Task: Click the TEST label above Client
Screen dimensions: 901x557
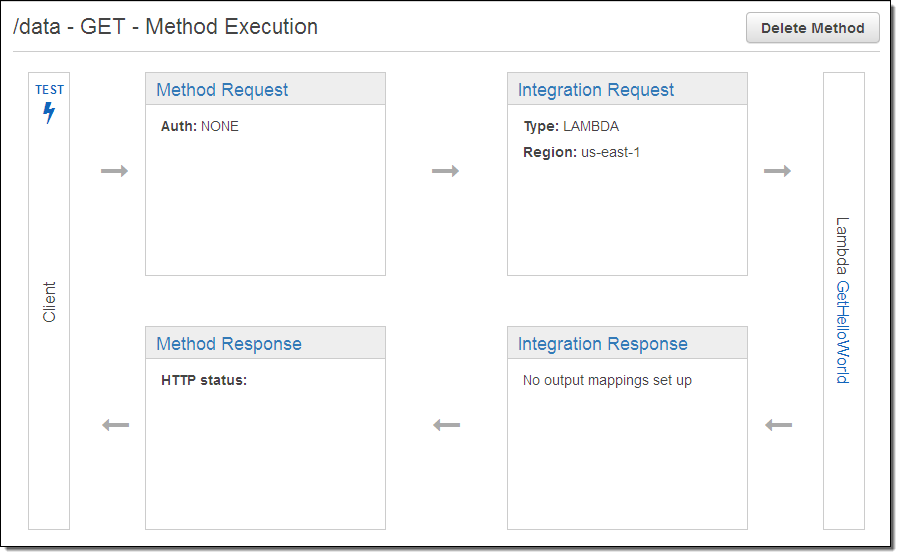Action: click(x=49, y=90)
